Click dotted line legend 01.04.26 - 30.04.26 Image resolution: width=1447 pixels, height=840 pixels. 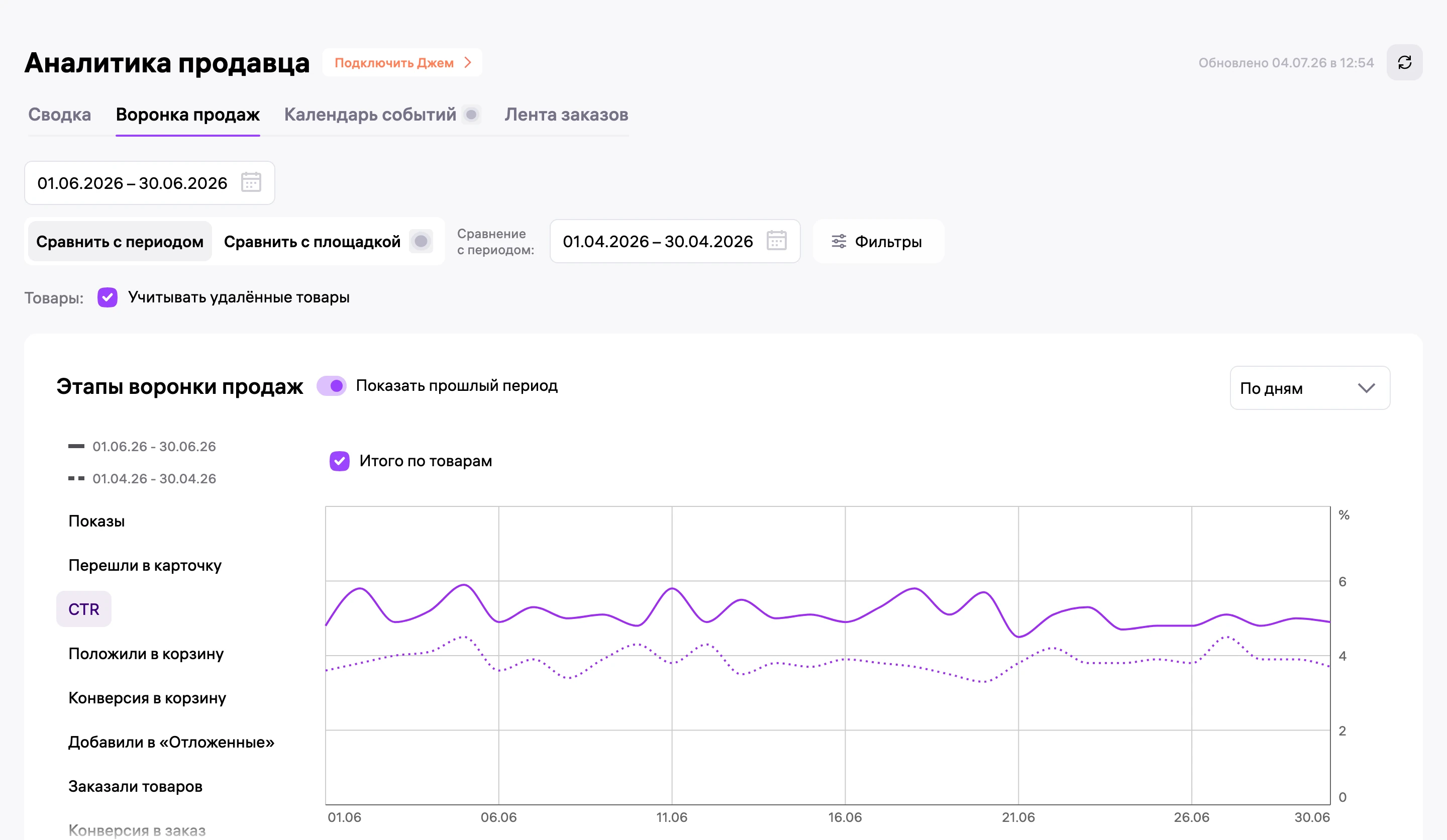pyautogui.click(x=142, y=478)
